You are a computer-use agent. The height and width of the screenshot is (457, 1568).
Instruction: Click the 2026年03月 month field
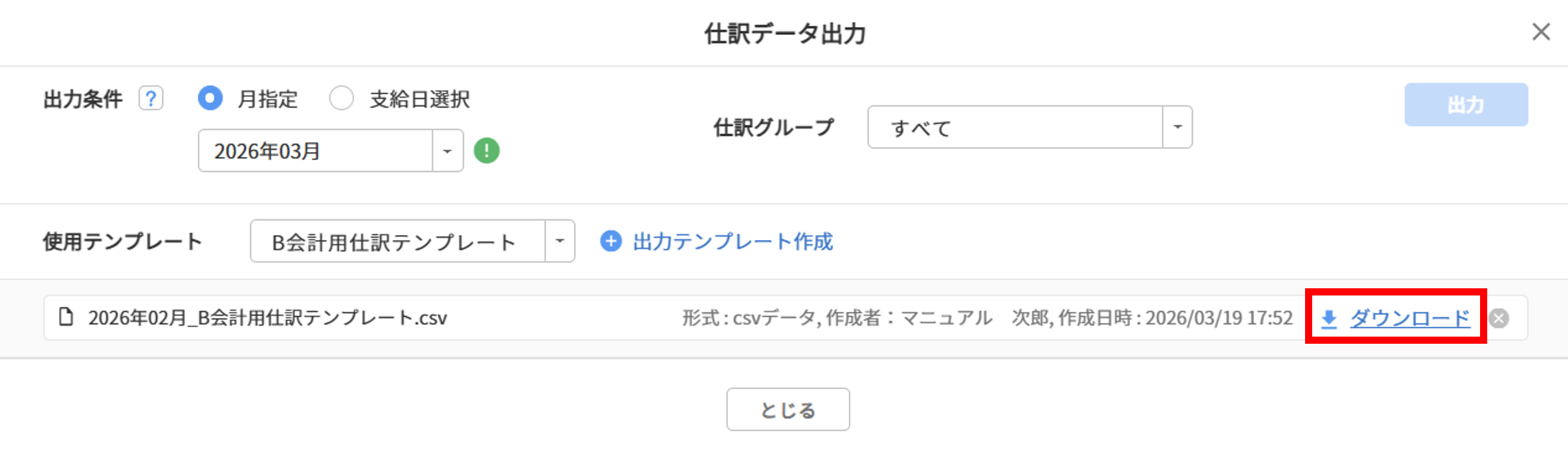(315, 150)
